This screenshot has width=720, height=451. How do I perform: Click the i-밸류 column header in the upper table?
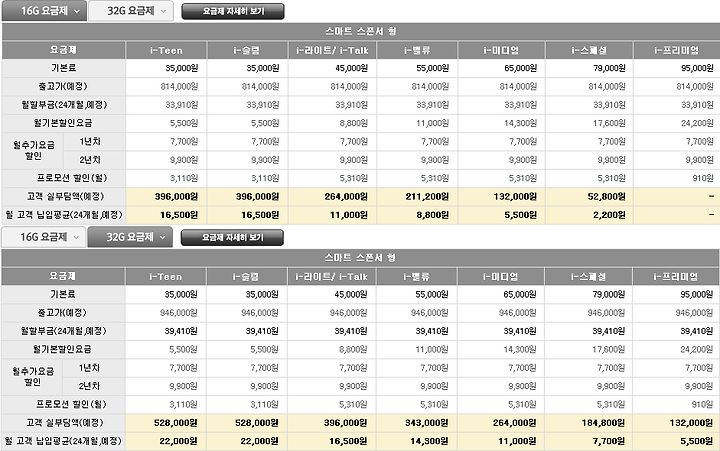pyautogui.click(x=417, y=51)
